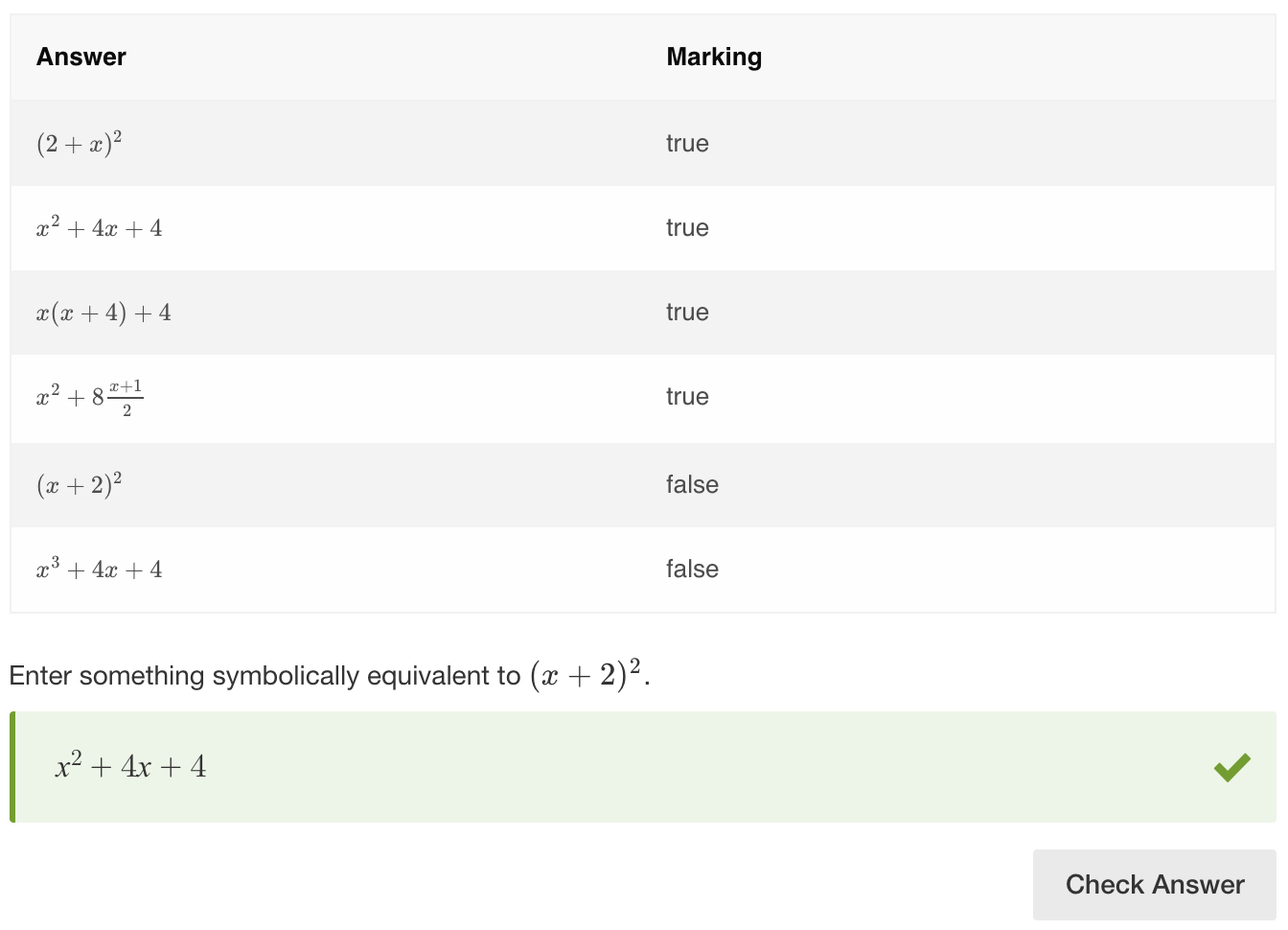Click the Check Answer button
The width and height of the screenshot is (1288, 930).
tap(1154, 884)
